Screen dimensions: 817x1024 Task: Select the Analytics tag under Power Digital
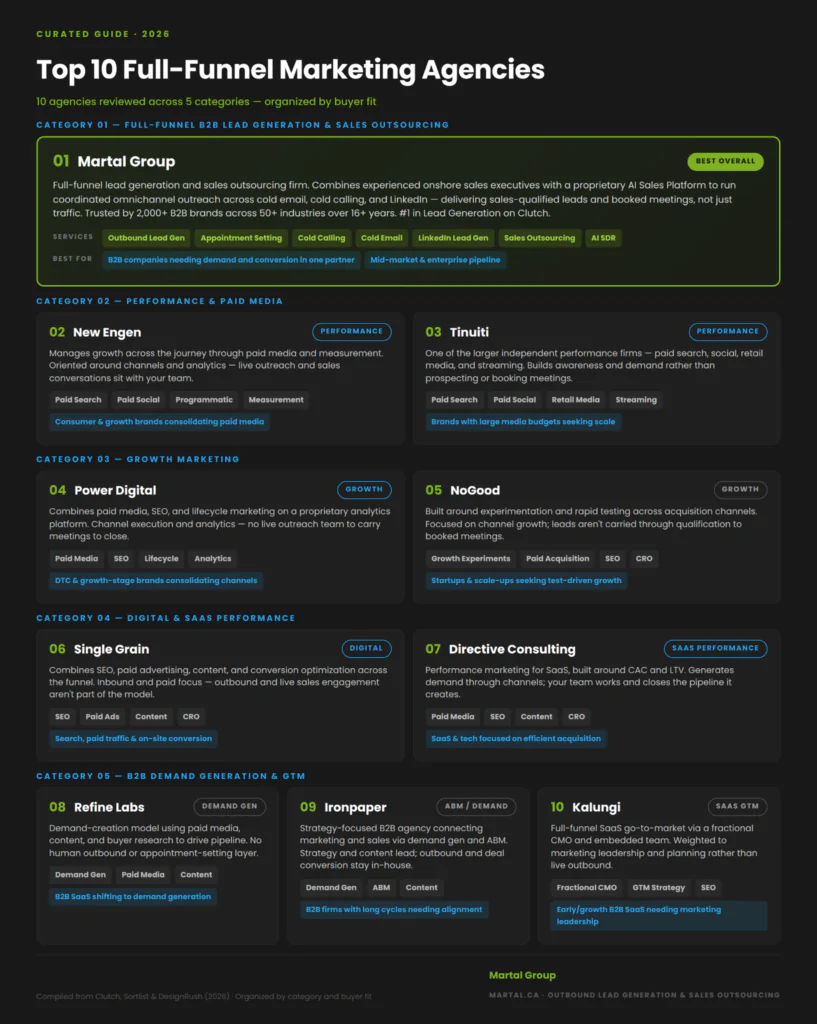[213, 558]
